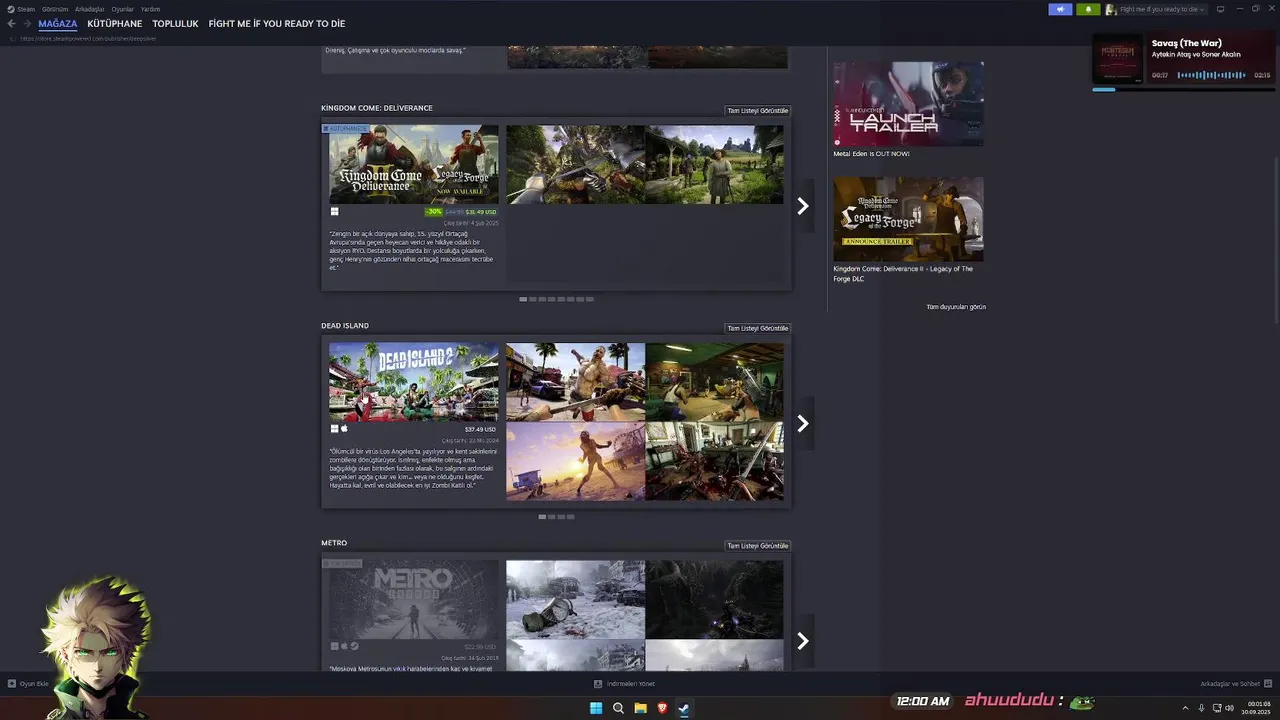
Task: Click the system tray volume icon
Action: click(1229, 708)
